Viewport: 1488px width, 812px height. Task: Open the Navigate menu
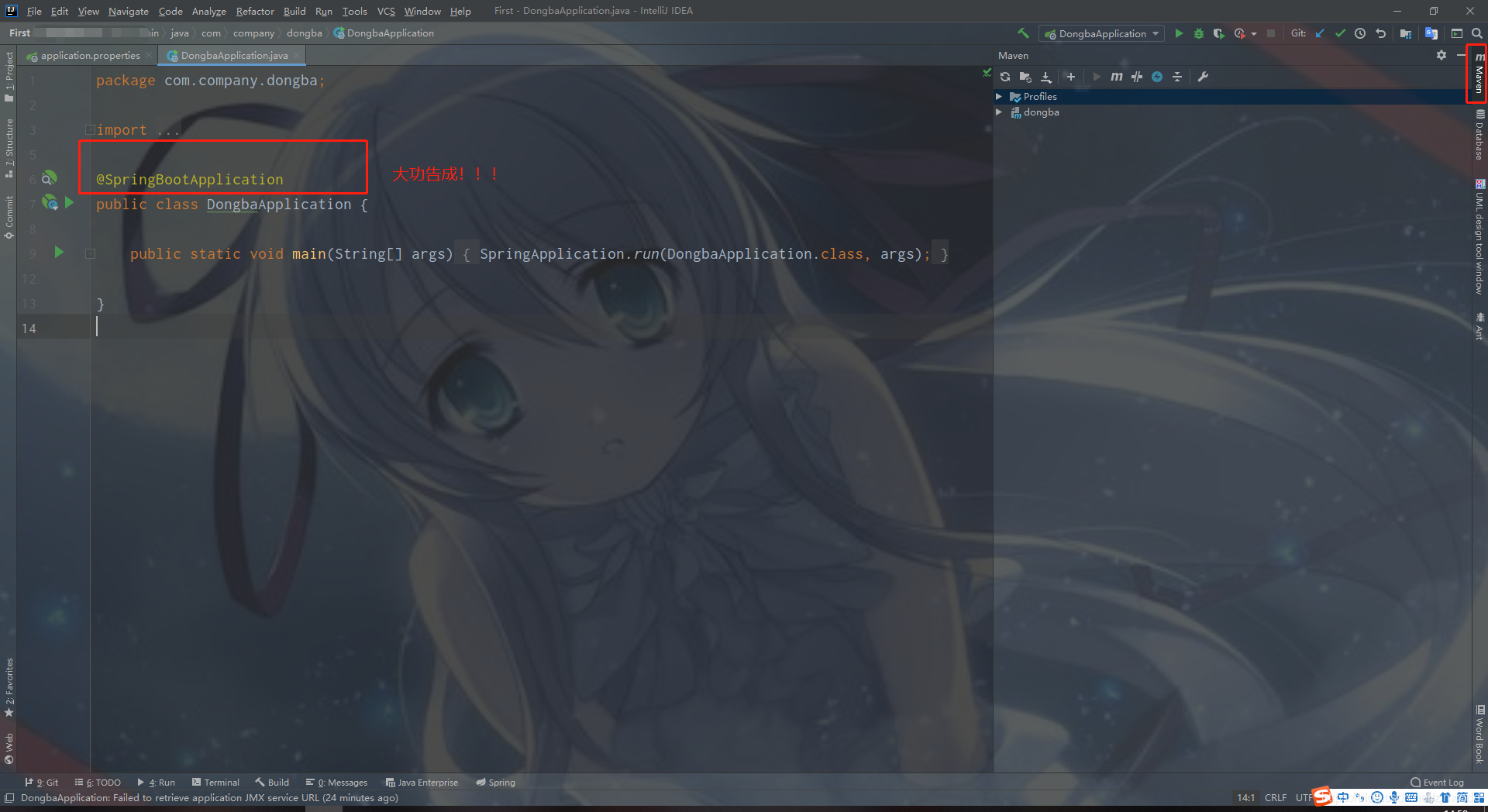tap(129, 11)
